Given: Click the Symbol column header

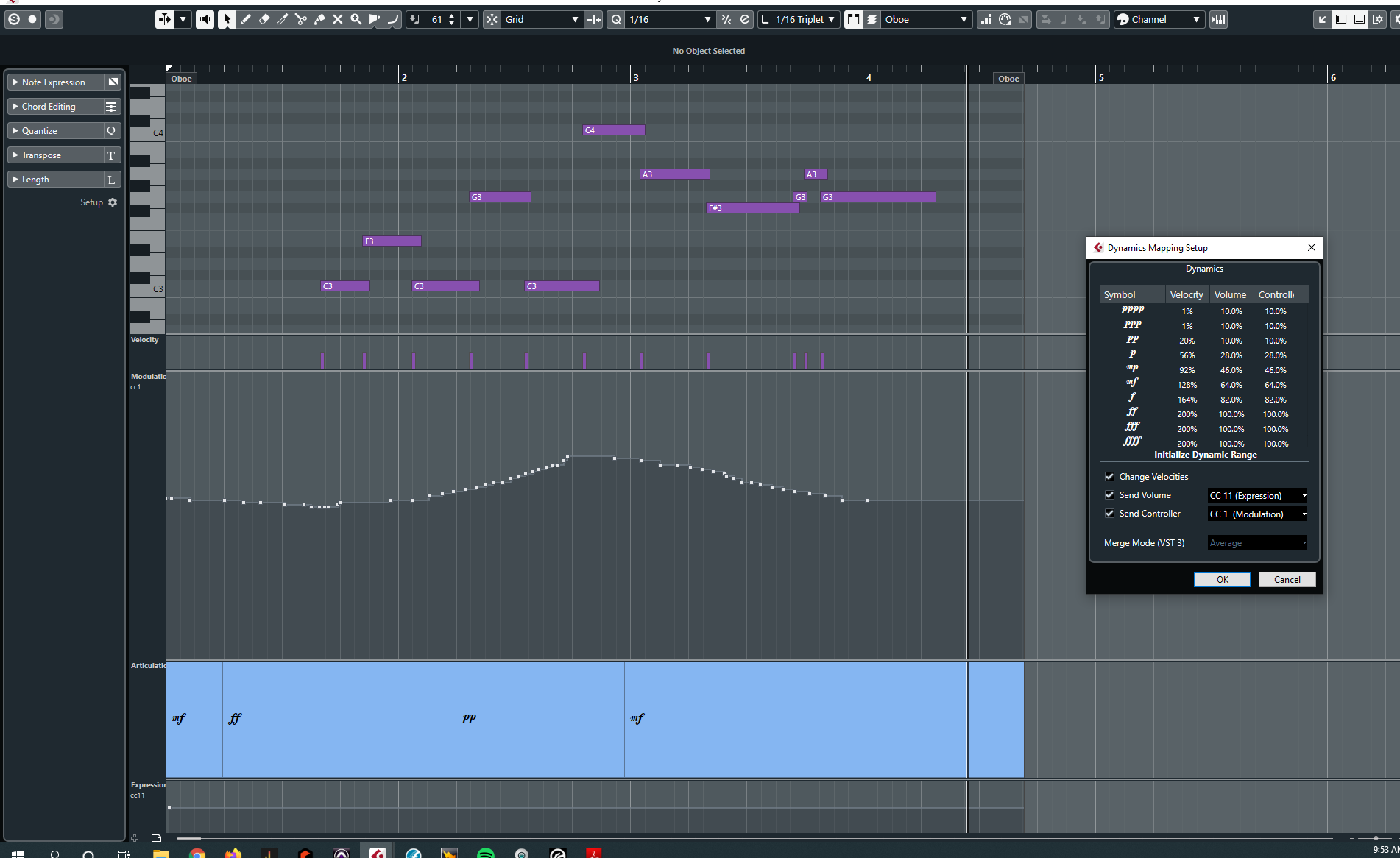Looking at the screenshot, I should tap(1132, 294).
